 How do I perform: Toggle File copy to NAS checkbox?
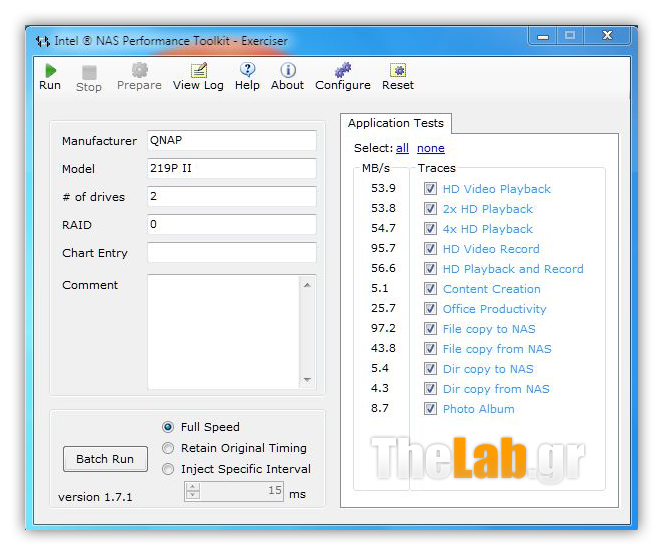pos(430,328)
